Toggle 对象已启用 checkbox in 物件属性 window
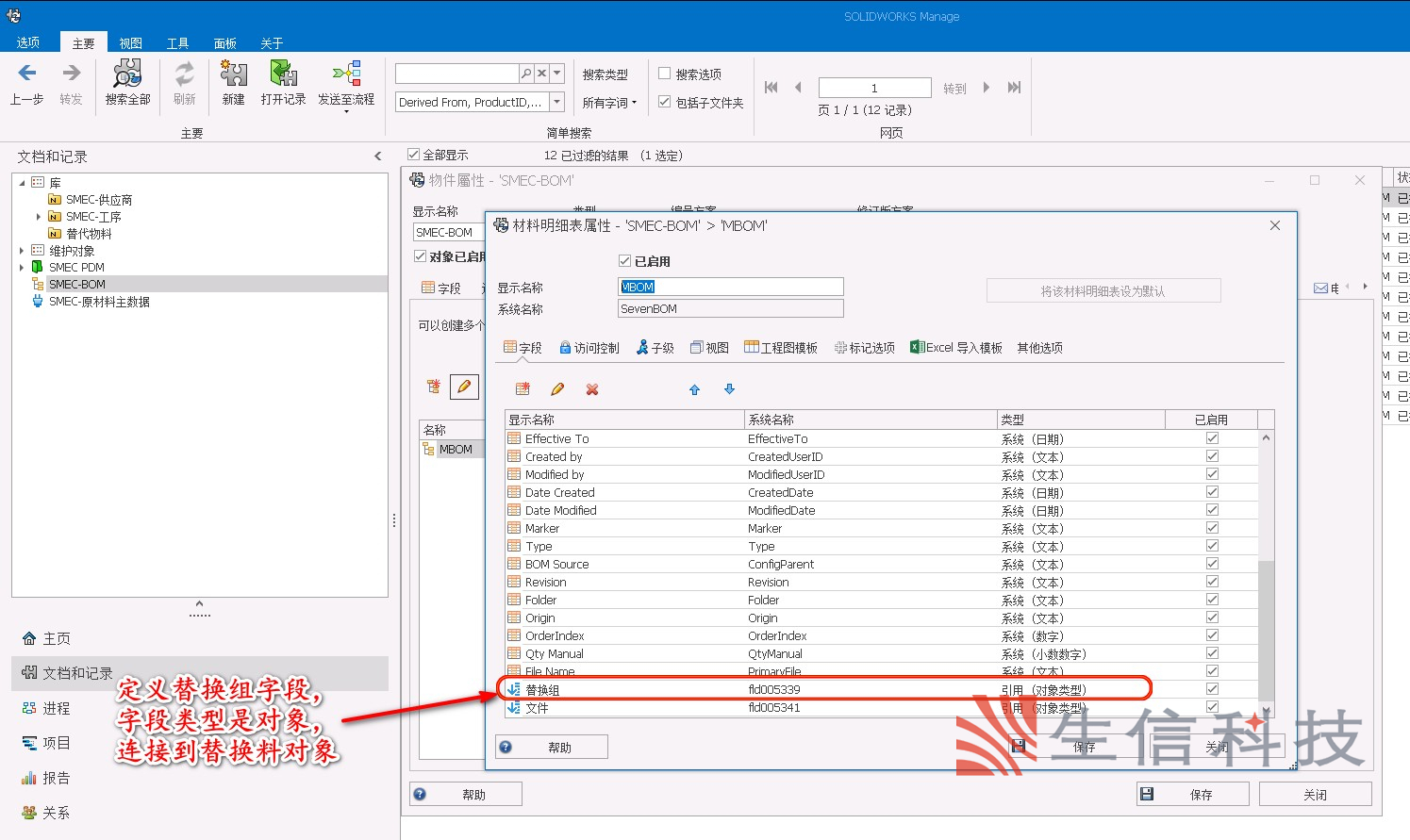 pos(420,256)
